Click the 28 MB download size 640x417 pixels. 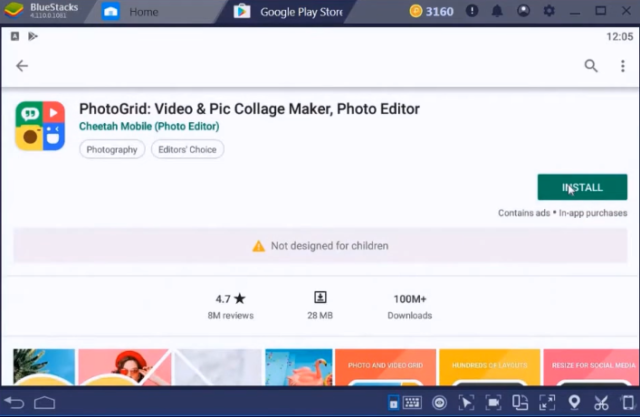point(320,306)
